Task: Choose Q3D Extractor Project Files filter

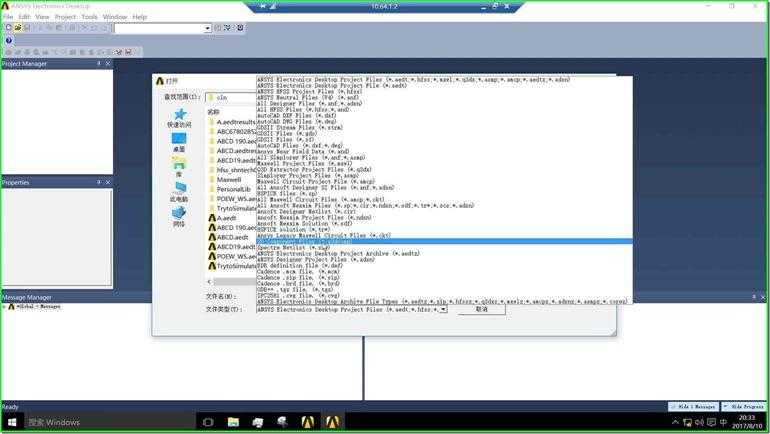Action: click(x=314, y=169)
